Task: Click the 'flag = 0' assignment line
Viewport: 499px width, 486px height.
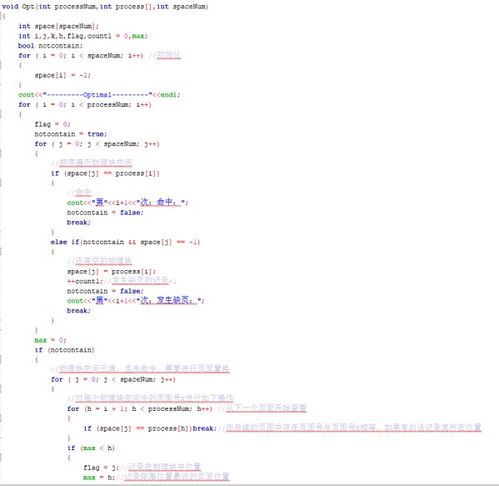Action: click(52, 124)
